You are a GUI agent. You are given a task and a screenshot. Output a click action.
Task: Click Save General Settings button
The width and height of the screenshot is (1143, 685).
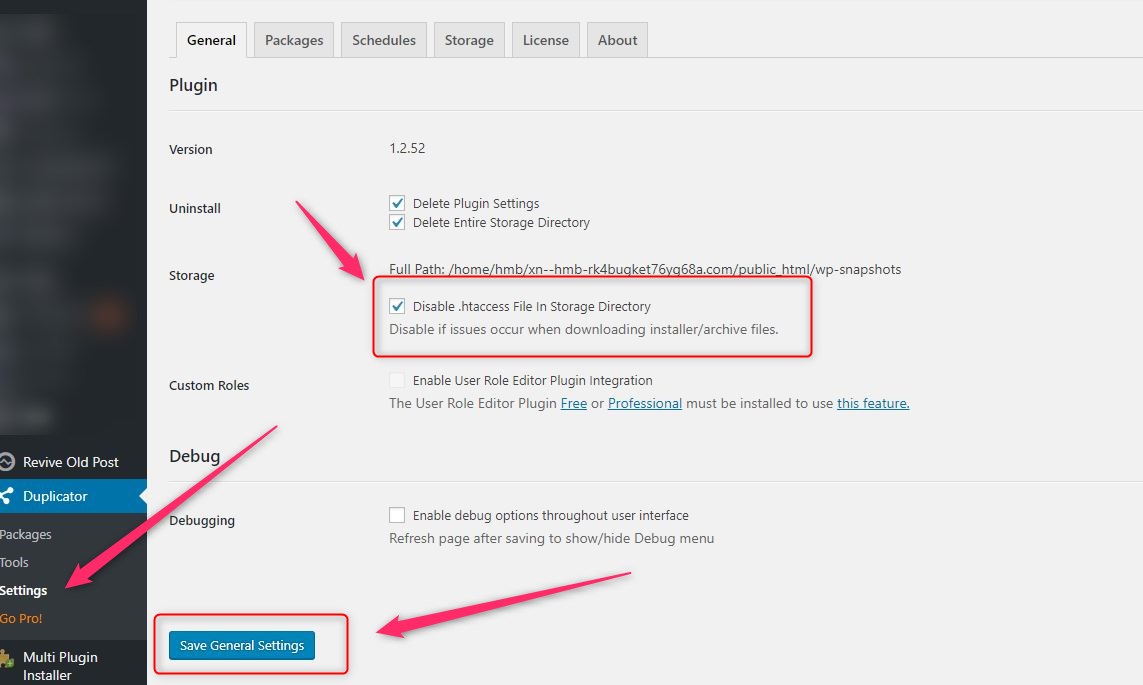pos(242,646)
